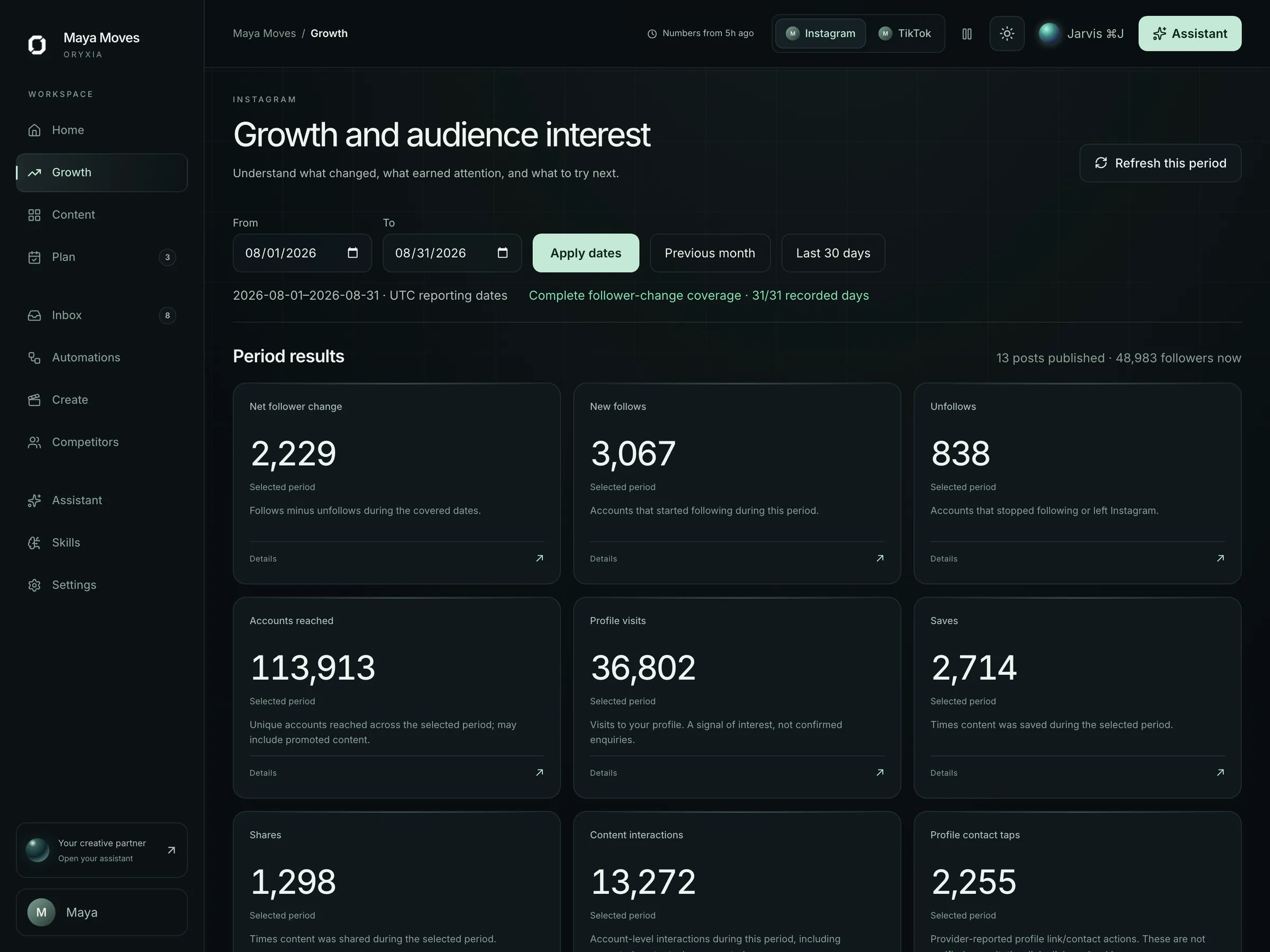This screenshot has width=1270, height=952.
Task: Click the arrow icon on Saves card
Action: [1220, 772]
